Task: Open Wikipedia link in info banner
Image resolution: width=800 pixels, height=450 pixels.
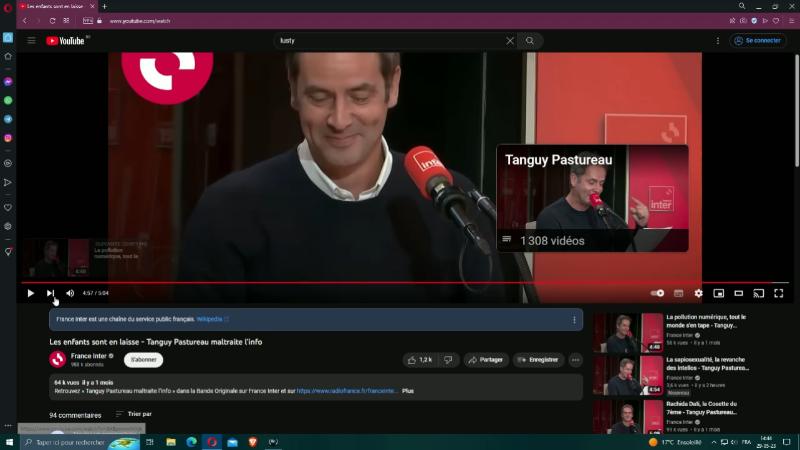Action: [210, 319]
